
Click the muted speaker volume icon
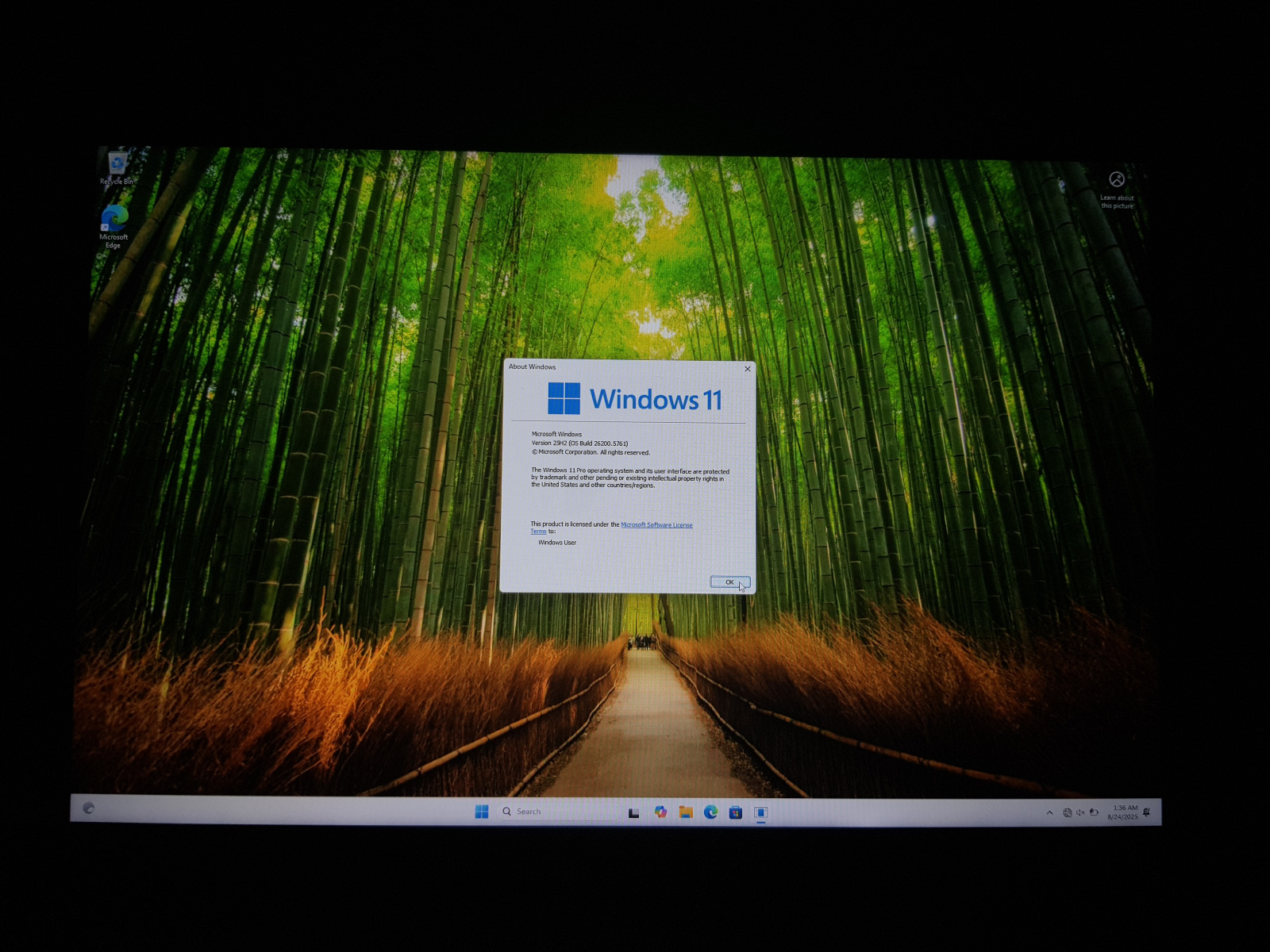pyautogui.click(x=1079, y=813)
